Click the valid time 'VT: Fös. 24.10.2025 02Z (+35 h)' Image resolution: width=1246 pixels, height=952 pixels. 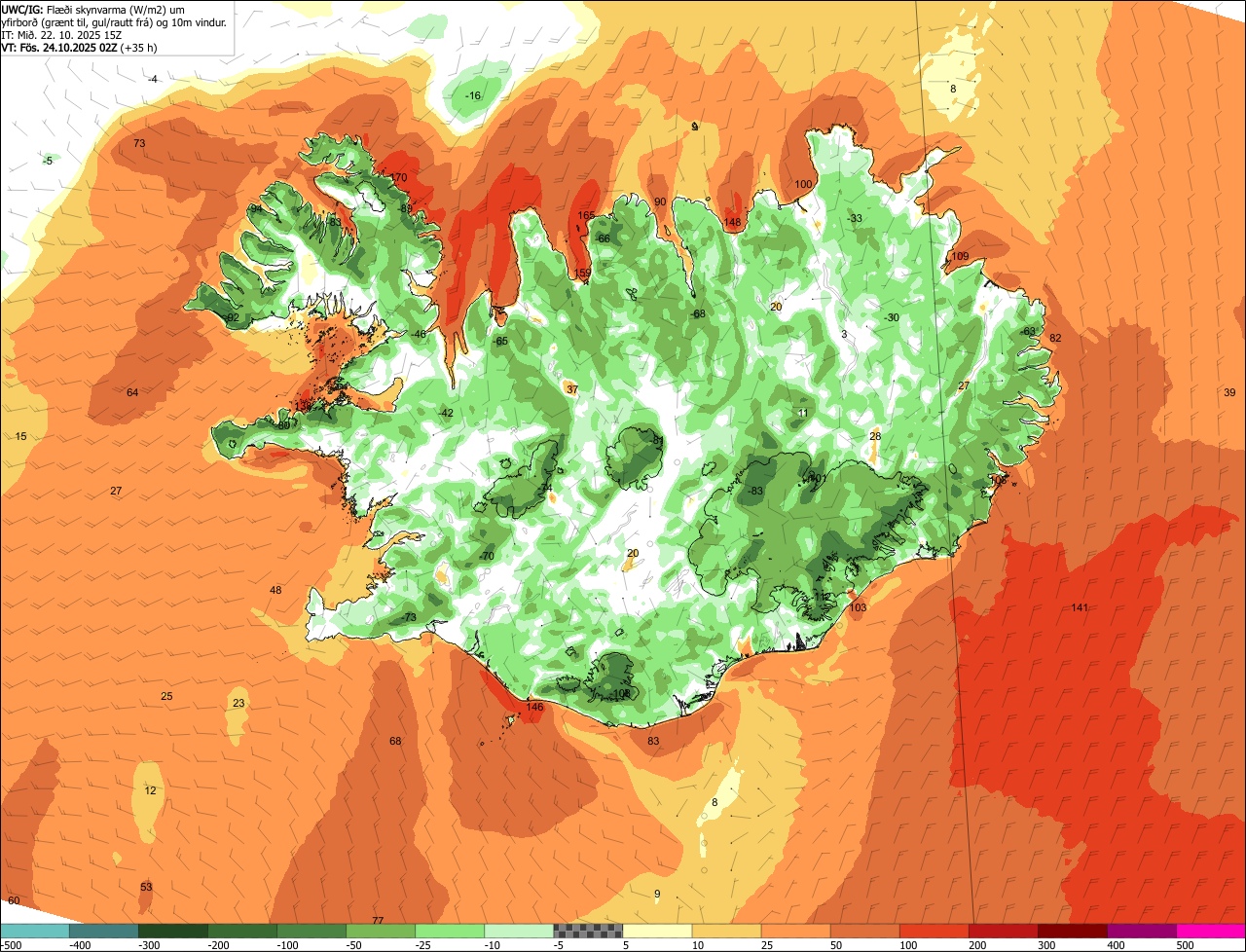pos(80,48)
